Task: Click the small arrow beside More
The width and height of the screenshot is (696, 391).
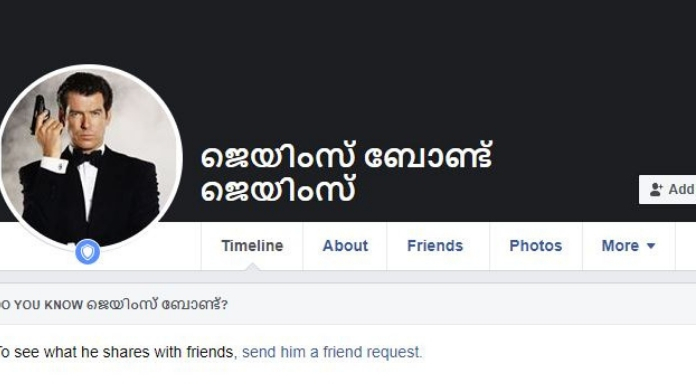Action: [x=651, y=246]
